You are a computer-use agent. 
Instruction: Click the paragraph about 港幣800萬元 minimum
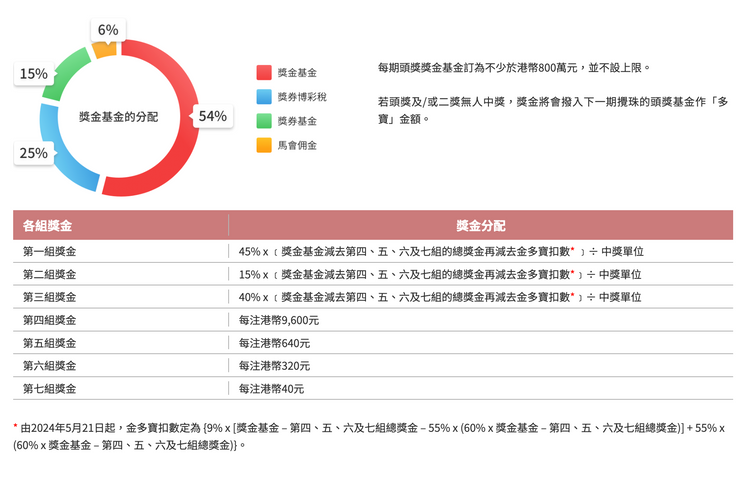click(514, 67)
